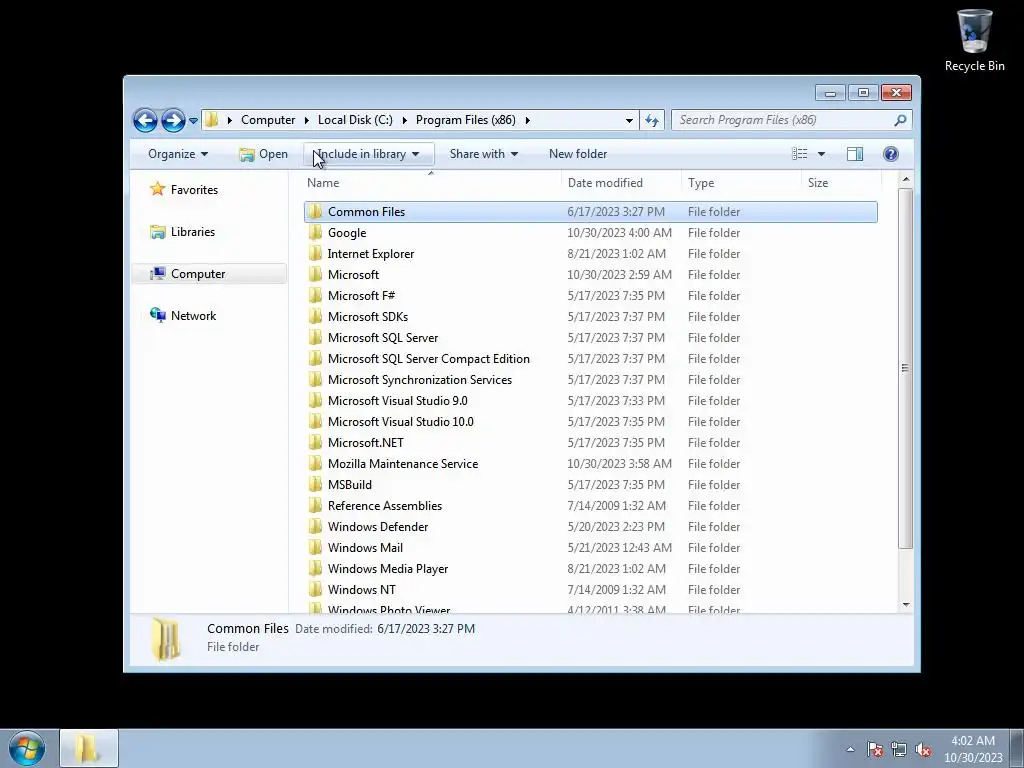Screen dimensions: 1024x768
Task: Click the vertical scrollbar thumb
Action: 905,368
